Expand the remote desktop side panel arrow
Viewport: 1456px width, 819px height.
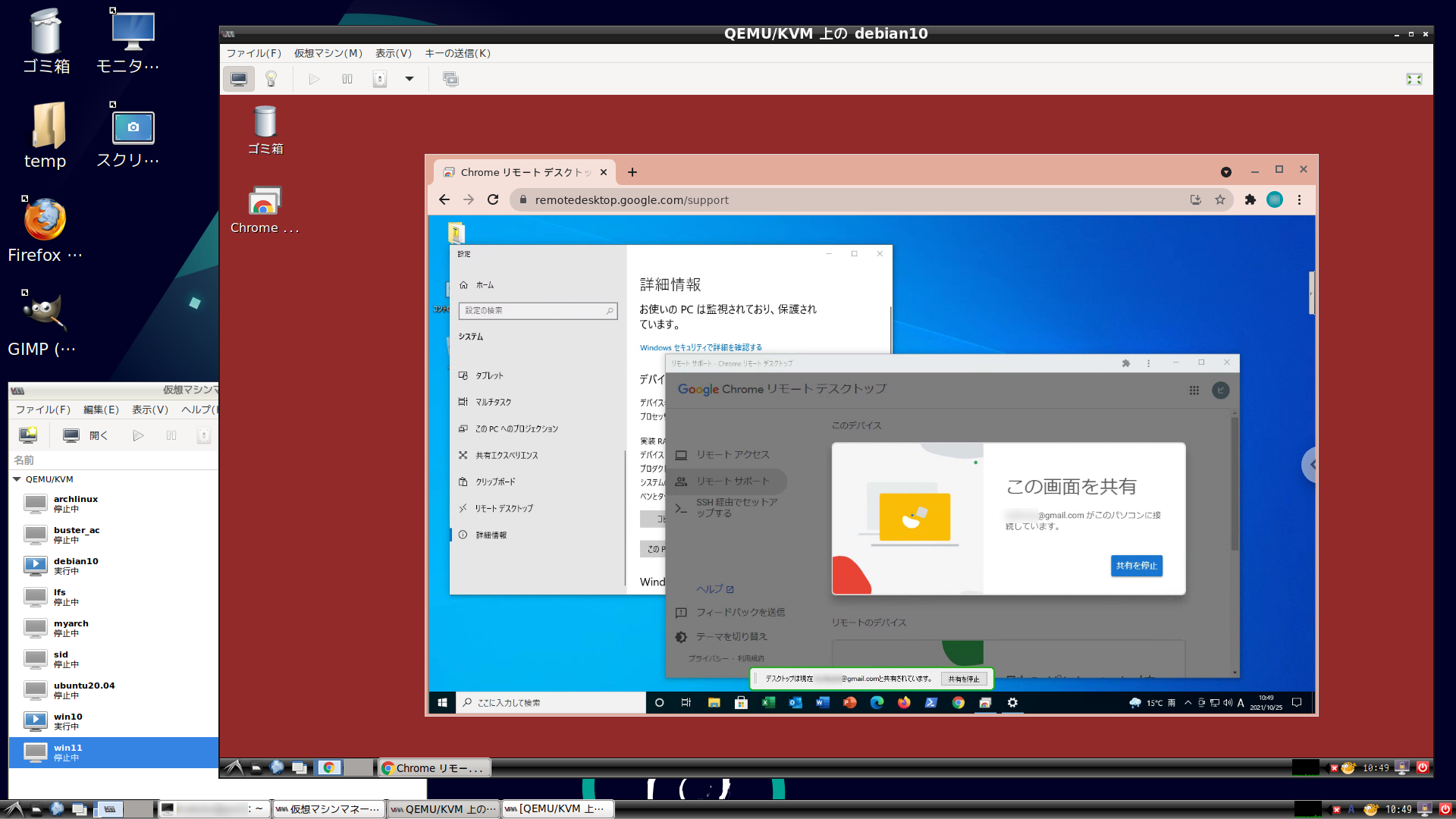click(x=1311, y=464)
